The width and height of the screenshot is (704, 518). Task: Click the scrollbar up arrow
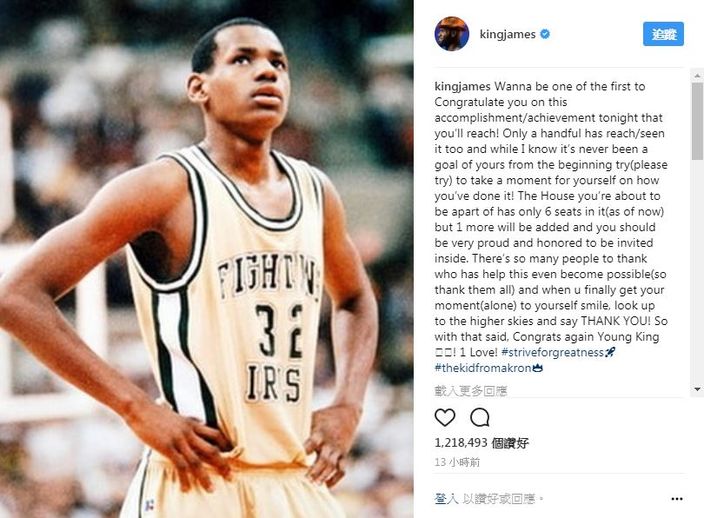697,76
